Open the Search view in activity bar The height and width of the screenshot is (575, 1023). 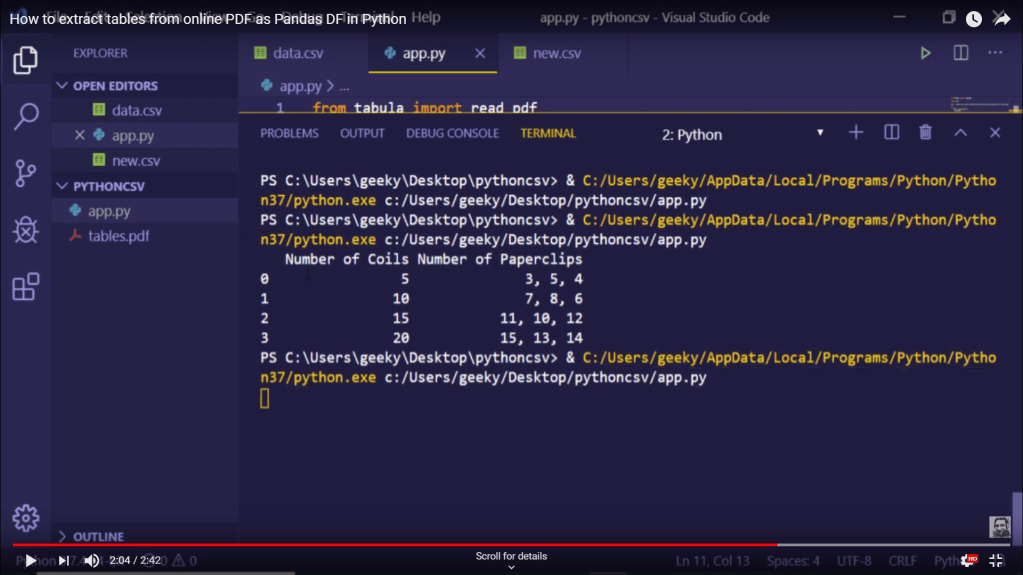[x=25, y=116]
